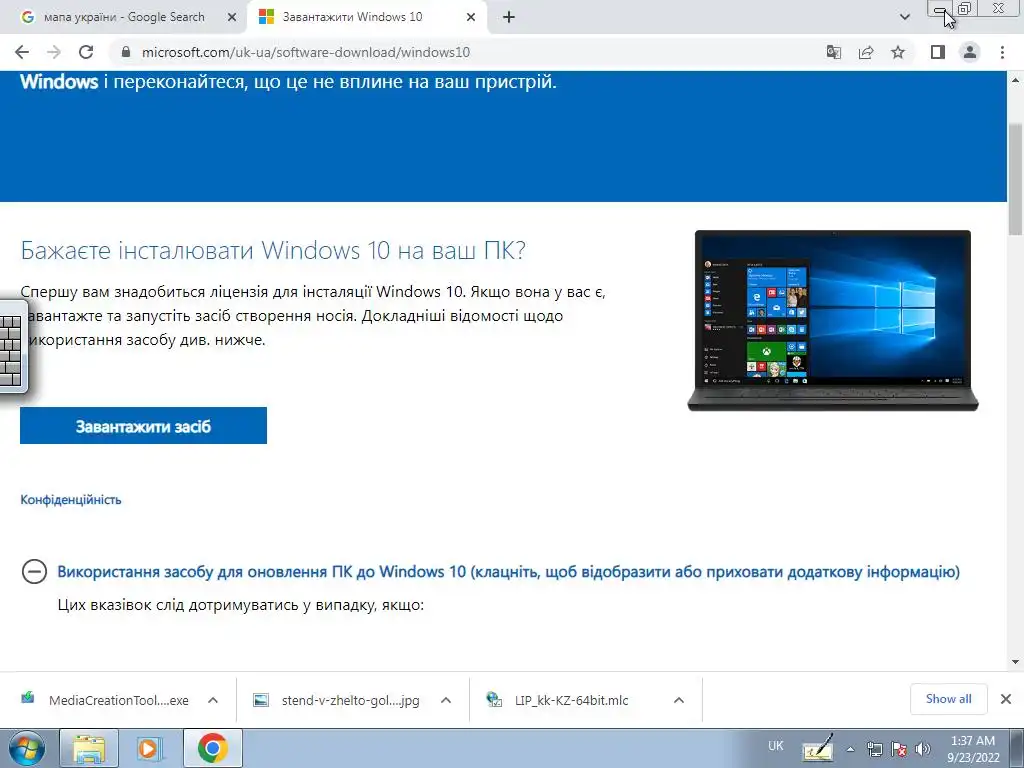Collapse the Використання засобу section with minus icon

34,571
